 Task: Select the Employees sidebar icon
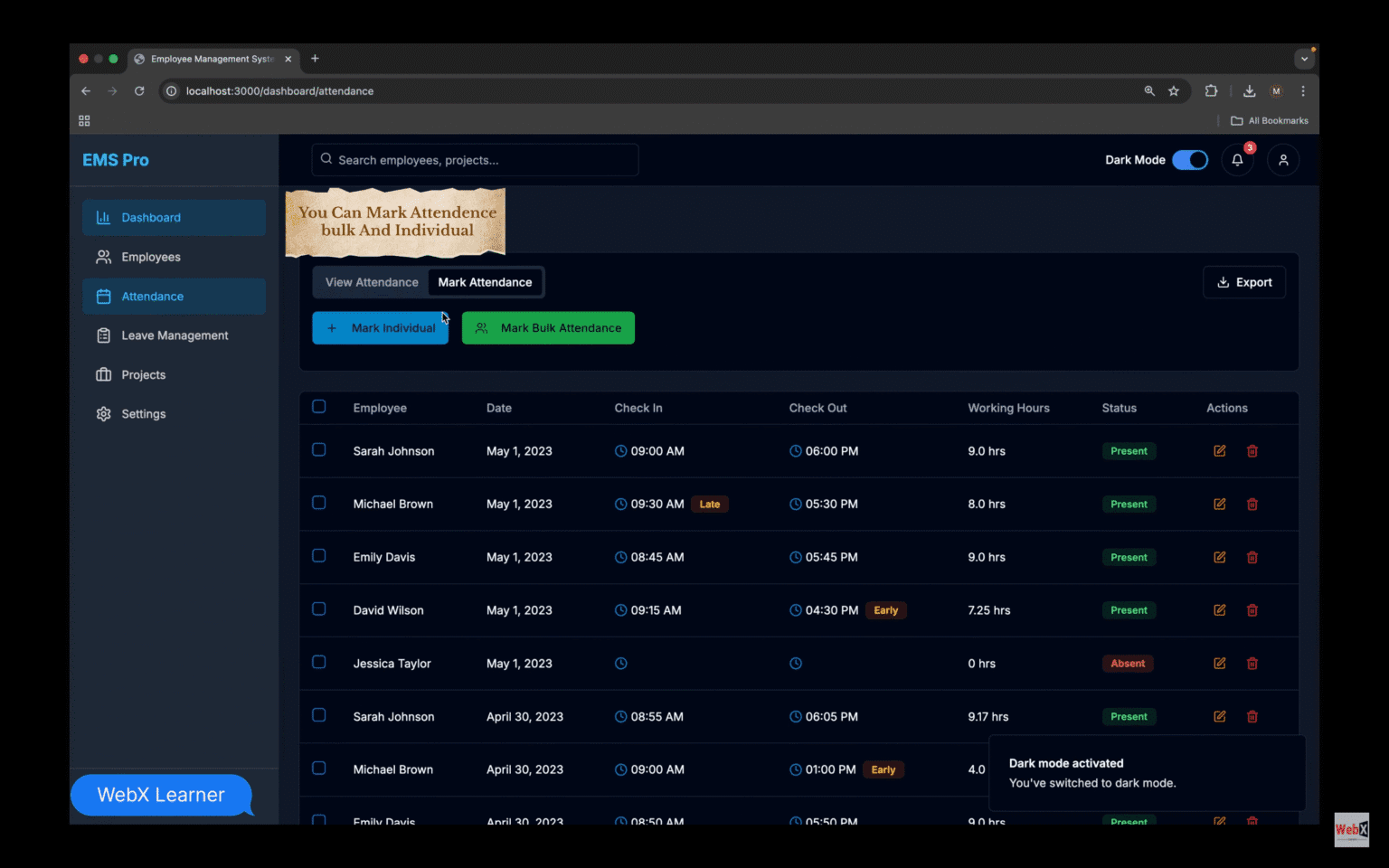coord(104,257)
